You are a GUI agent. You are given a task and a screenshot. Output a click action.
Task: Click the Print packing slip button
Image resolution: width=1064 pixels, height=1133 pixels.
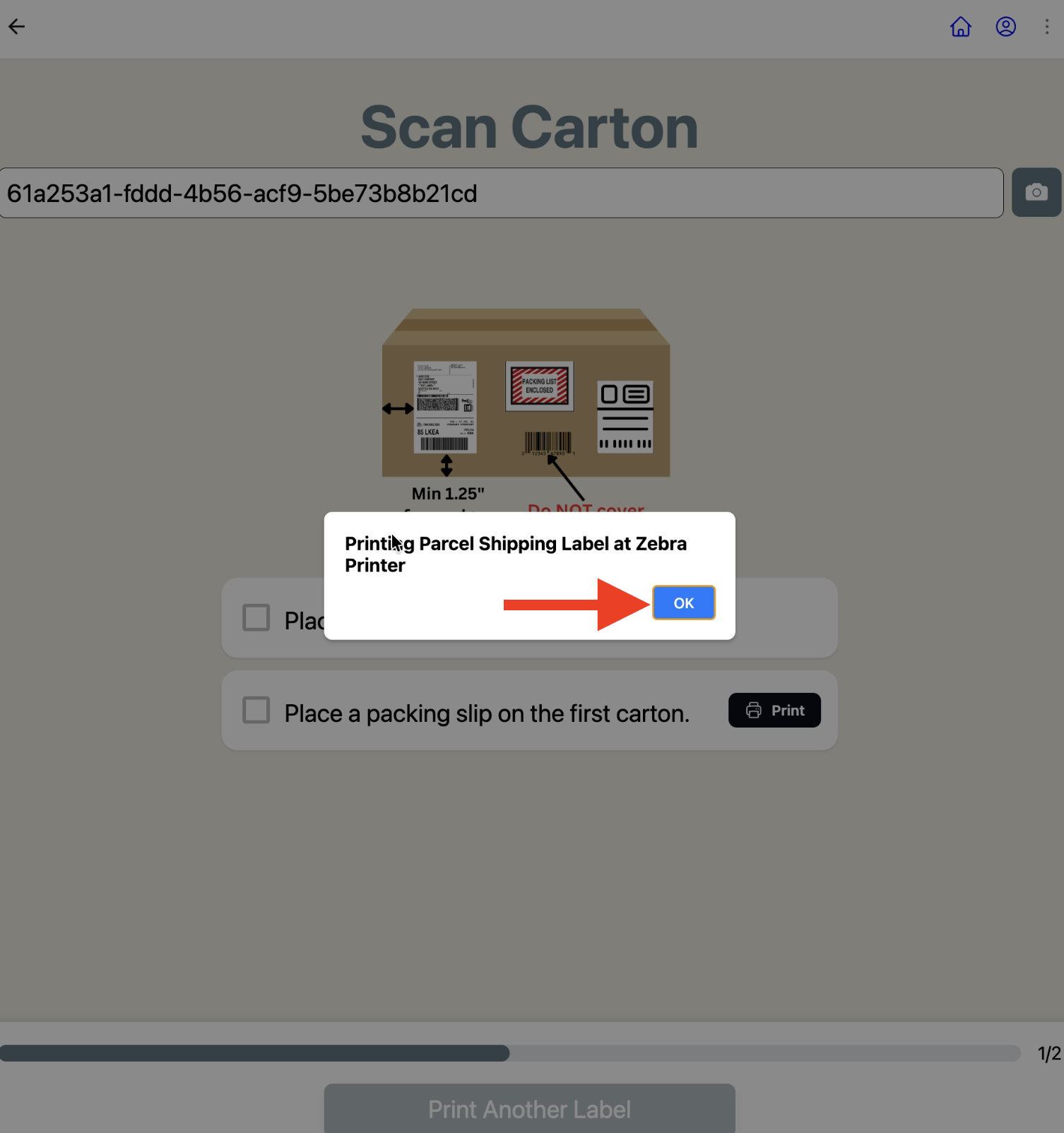coord(774,710)
